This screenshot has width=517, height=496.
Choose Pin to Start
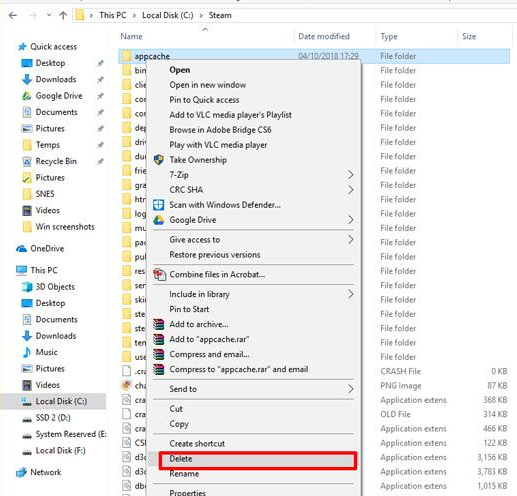[189, 309]
